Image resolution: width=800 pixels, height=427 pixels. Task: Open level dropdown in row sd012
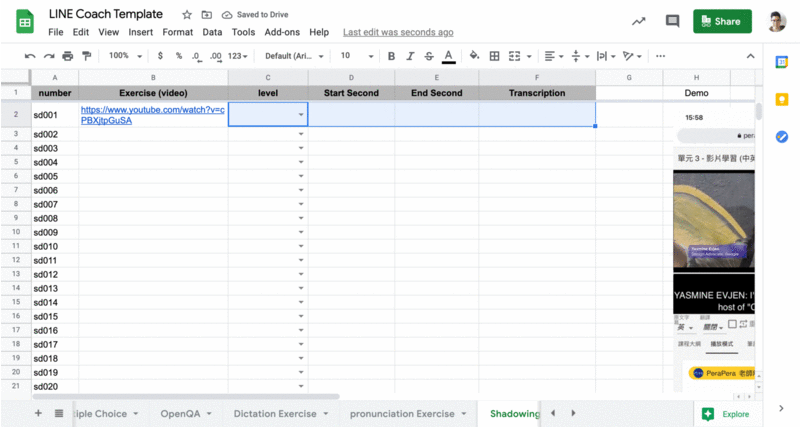coord(301,274)
